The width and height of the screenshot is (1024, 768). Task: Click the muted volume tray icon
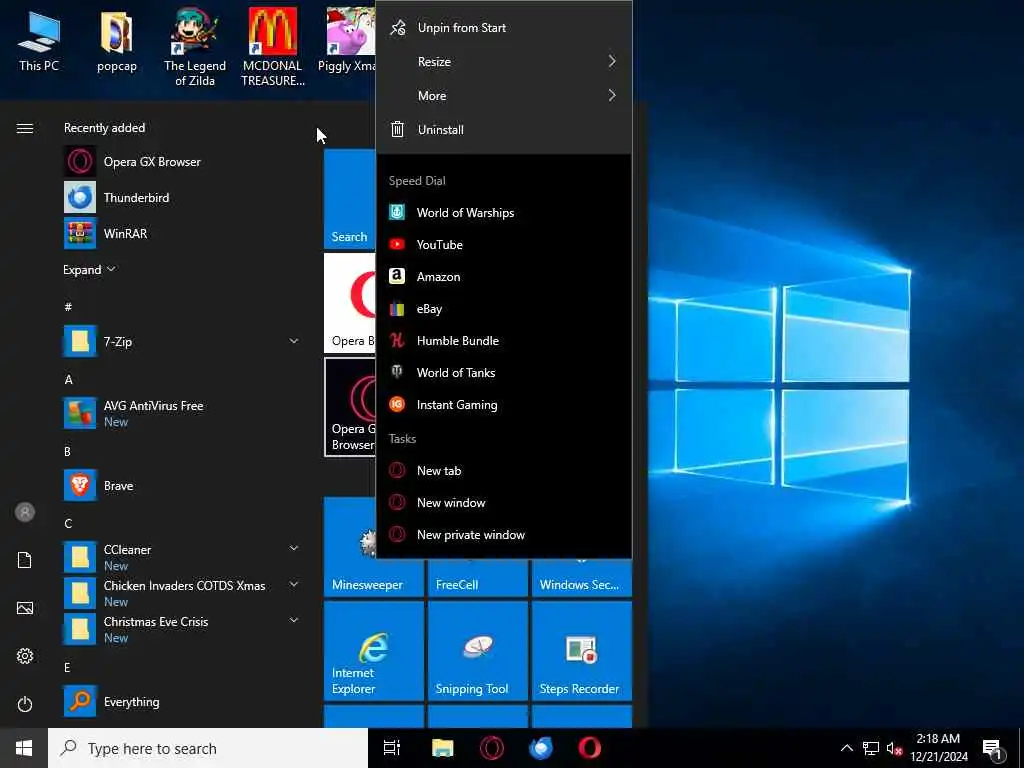coord(894,748)
